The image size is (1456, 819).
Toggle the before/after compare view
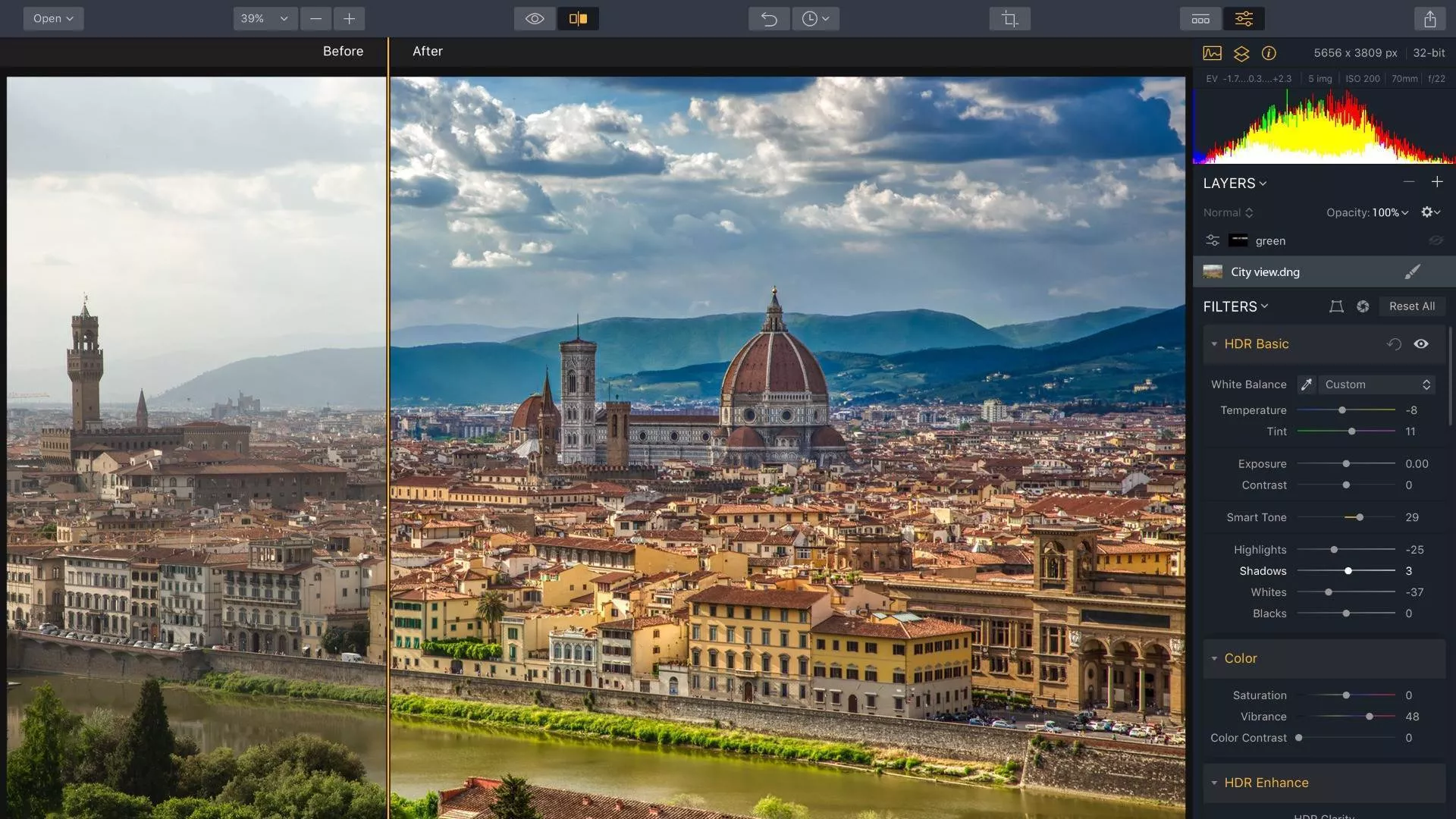(x=578, y=19)
